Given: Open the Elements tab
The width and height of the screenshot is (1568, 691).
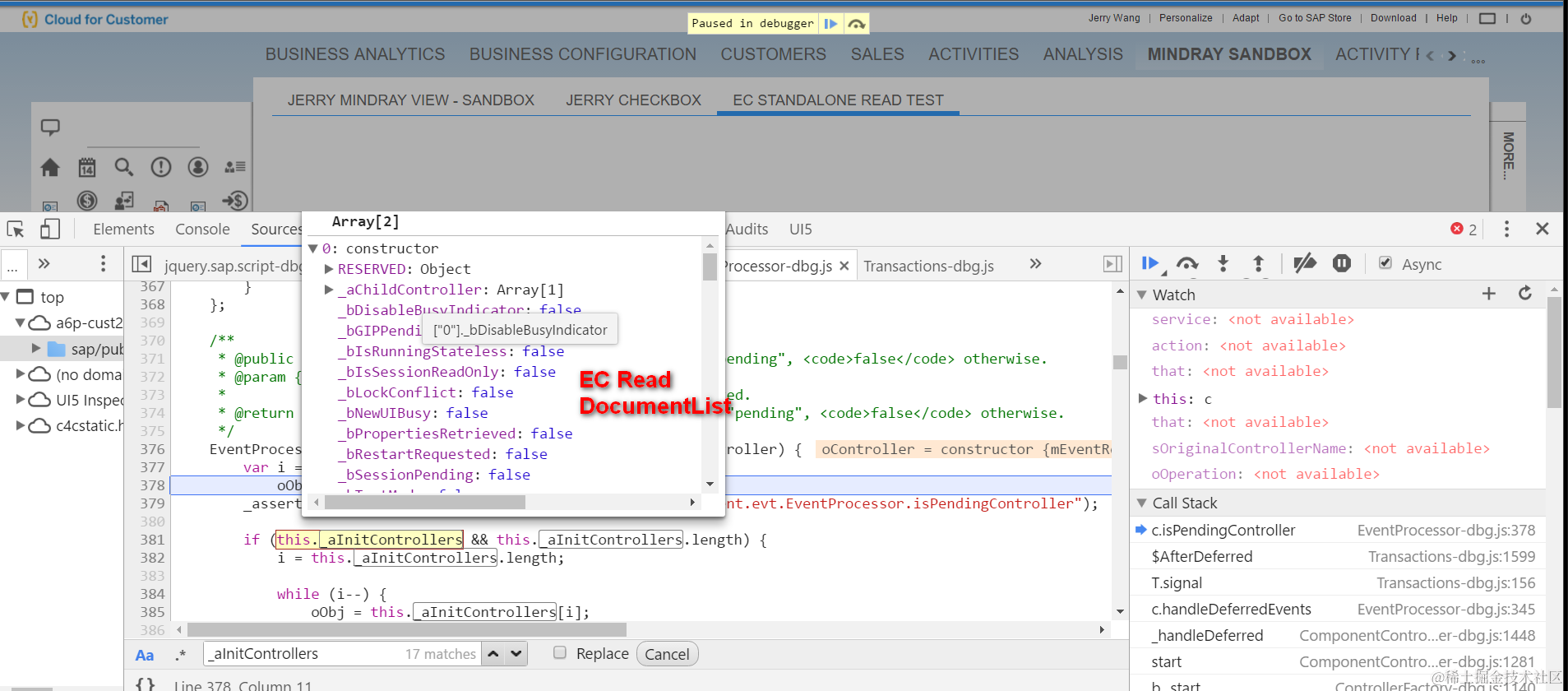Looking at the screenshot, I should pyautogui.click(x=123, y=230).
